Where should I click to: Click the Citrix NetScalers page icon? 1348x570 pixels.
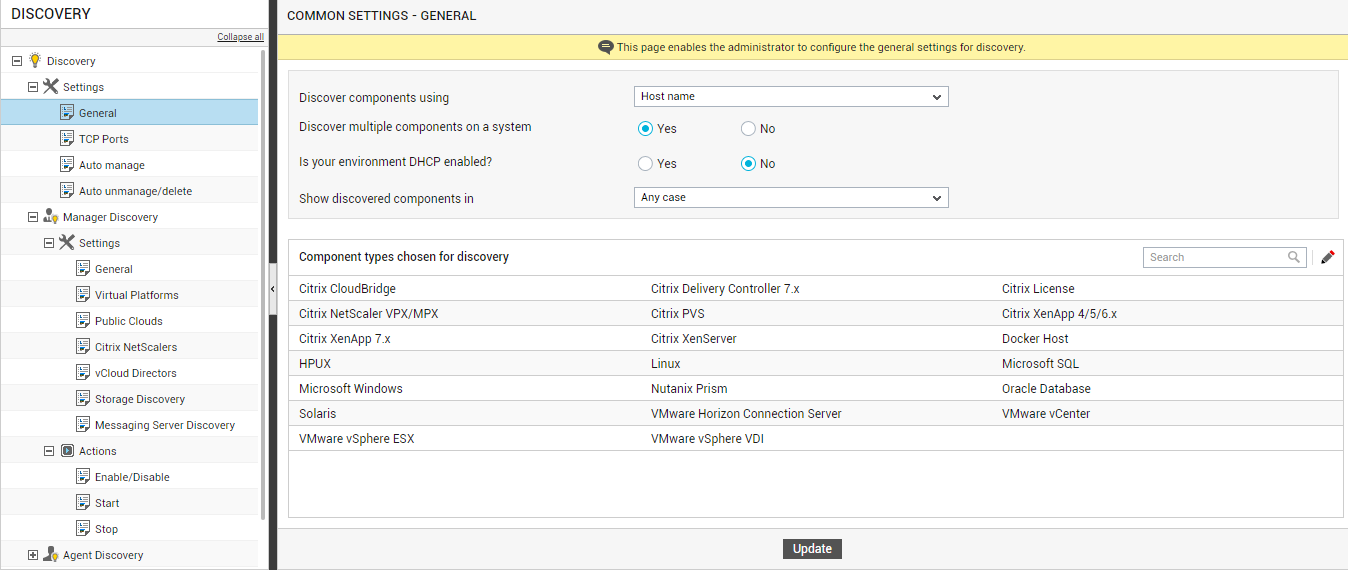pyautogui.click(x=83, y=347)
